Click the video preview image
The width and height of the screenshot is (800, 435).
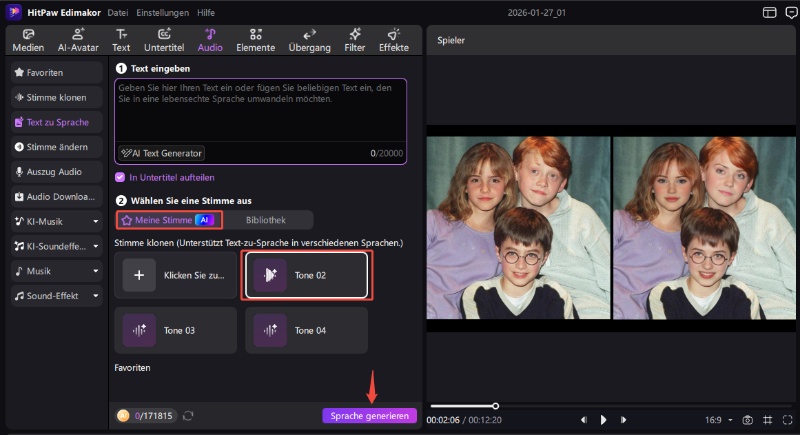(x=611, y=227)
